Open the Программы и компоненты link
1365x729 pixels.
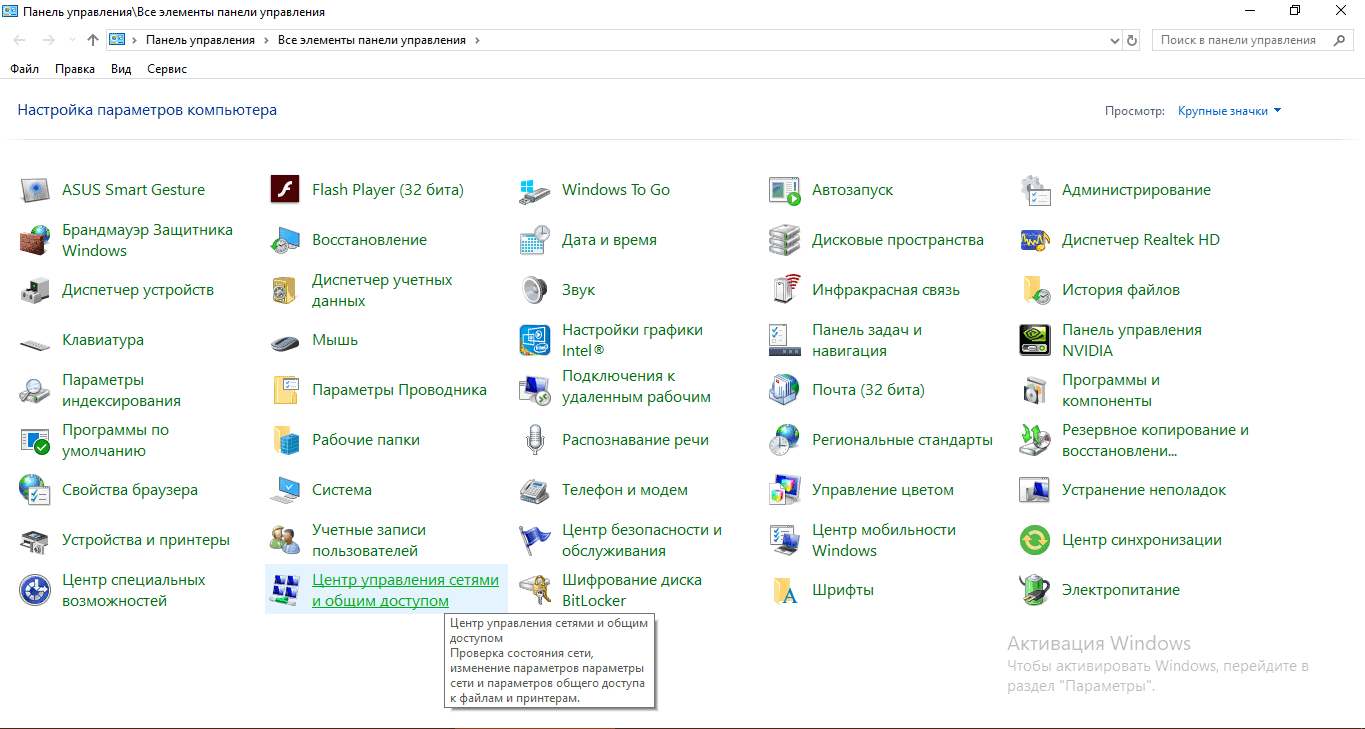pyautogui.click(x=1111, y=390)
